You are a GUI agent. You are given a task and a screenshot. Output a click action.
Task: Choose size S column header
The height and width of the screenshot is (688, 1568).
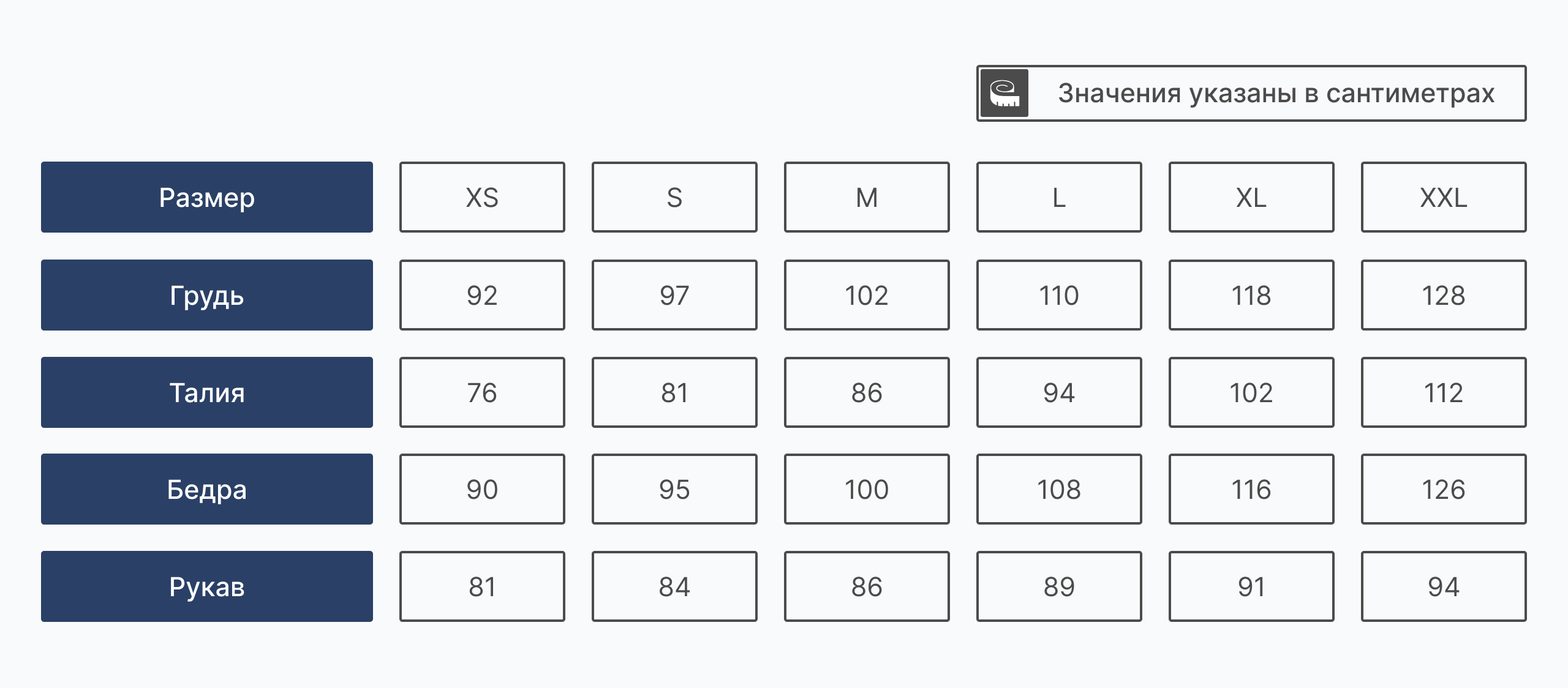pos(674,197)
